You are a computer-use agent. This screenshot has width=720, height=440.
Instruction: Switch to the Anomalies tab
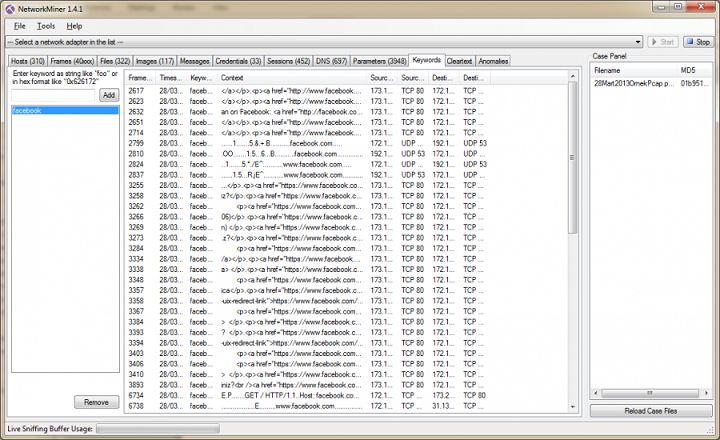click(x=493, y=61)
